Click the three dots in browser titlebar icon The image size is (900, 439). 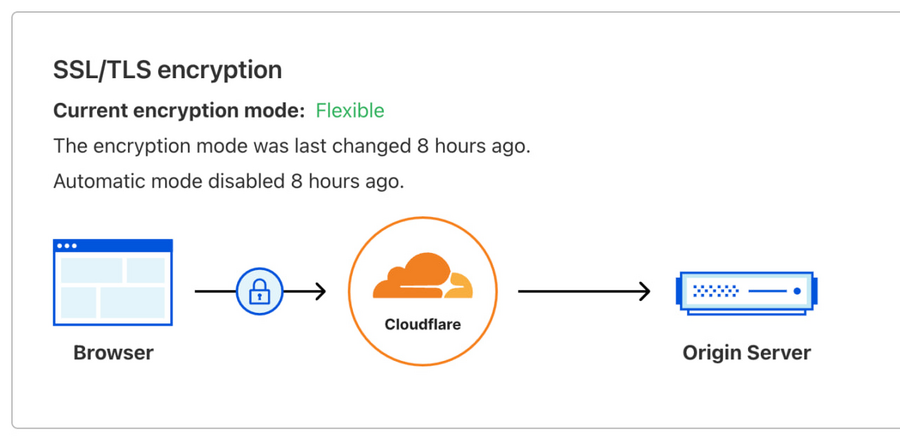point(67,246)
